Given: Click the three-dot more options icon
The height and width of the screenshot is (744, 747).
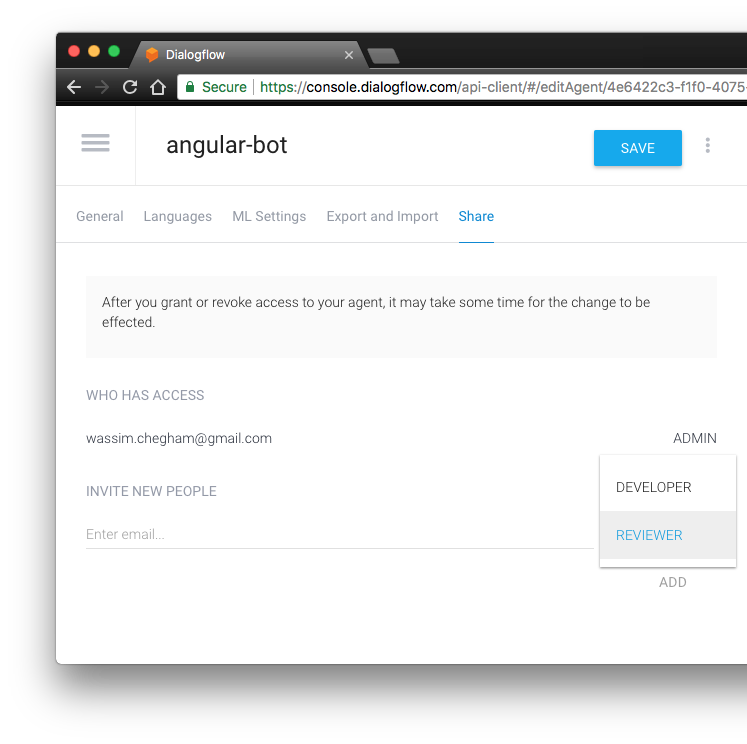Looking at the screenshot, I should tap(707, 145).
